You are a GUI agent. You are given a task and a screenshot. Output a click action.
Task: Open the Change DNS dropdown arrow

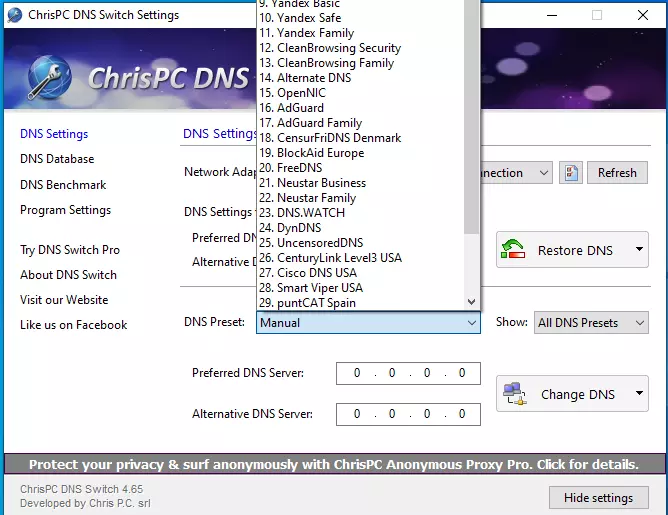point(638,394)
